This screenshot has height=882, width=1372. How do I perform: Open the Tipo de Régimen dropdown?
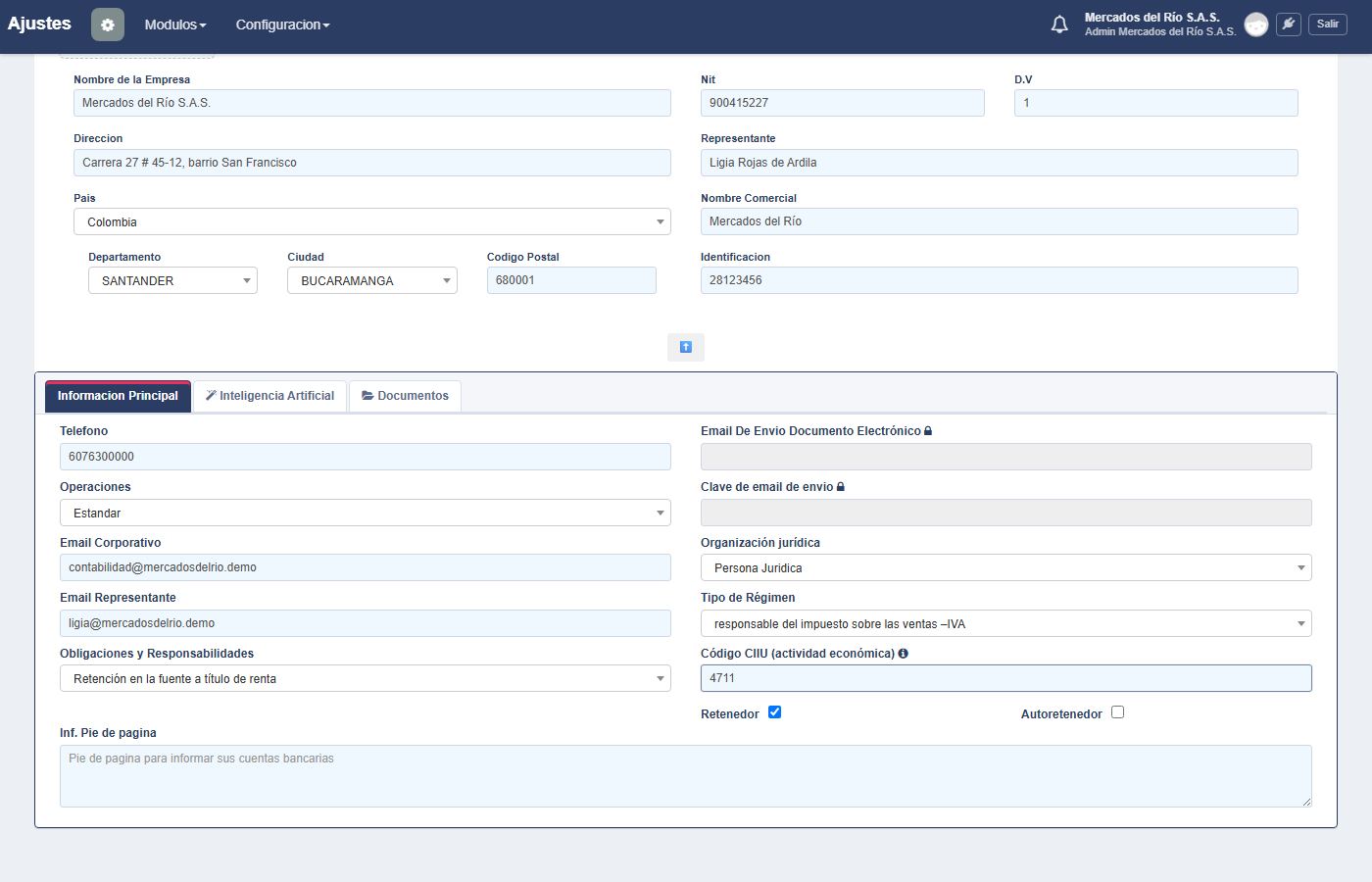1006,623
